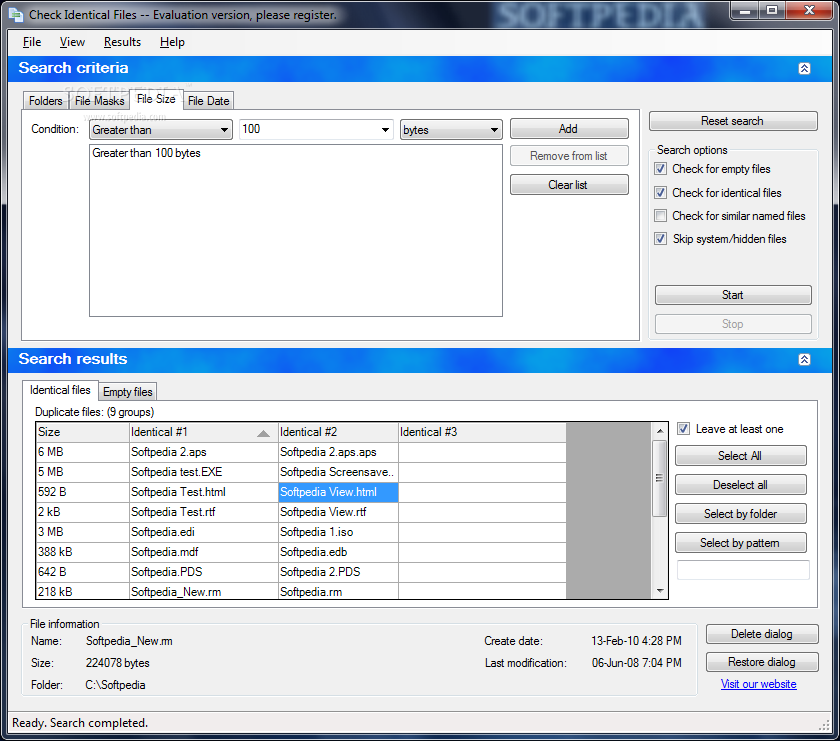The width and height of the screenshot is (840, 741).
Task: Click the Reset search button
Action: (733, 121)
